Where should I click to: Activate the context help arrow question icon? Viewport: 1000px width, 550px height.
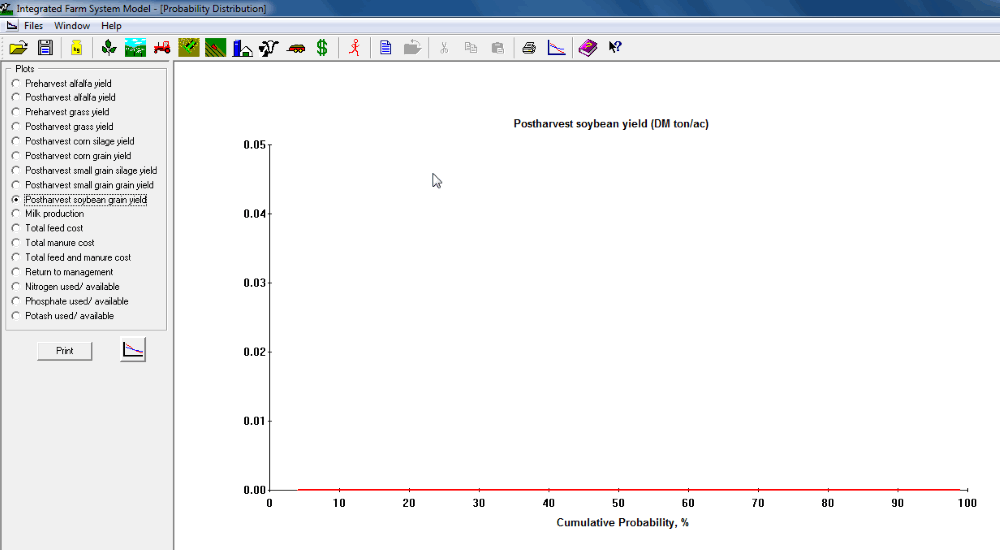click(x=615, y=48)
